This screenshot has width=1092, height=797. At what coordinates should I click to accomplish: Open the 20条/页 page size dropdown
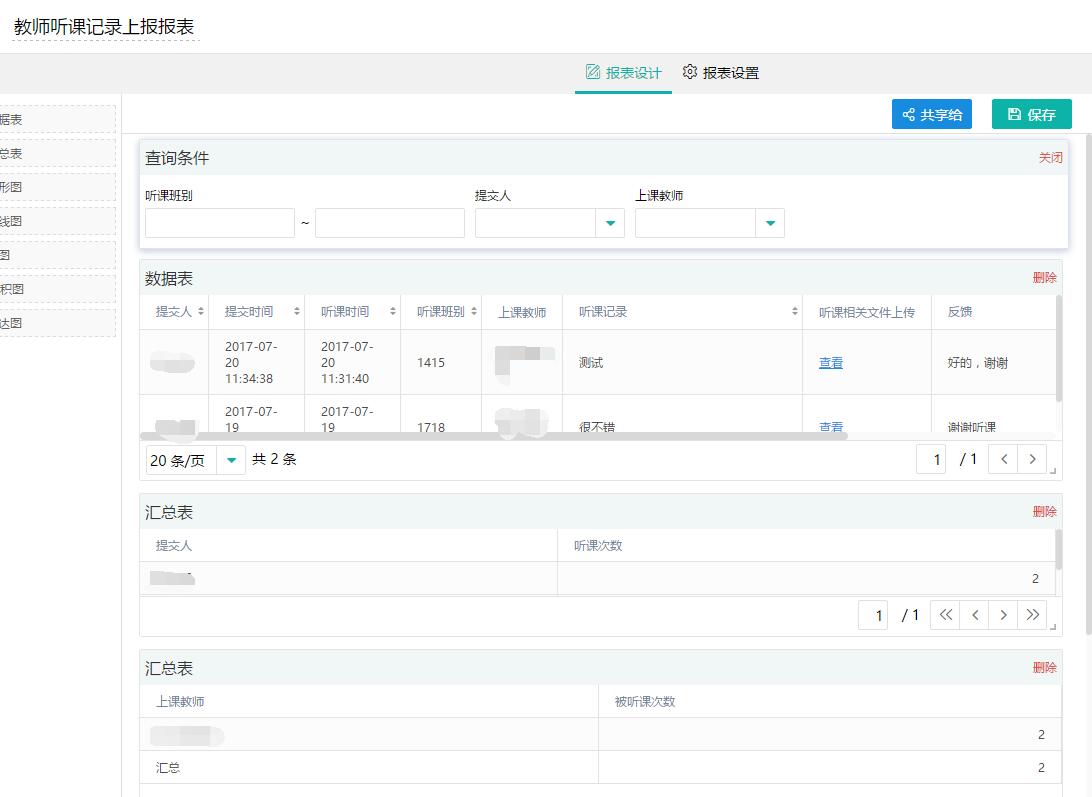232,459
